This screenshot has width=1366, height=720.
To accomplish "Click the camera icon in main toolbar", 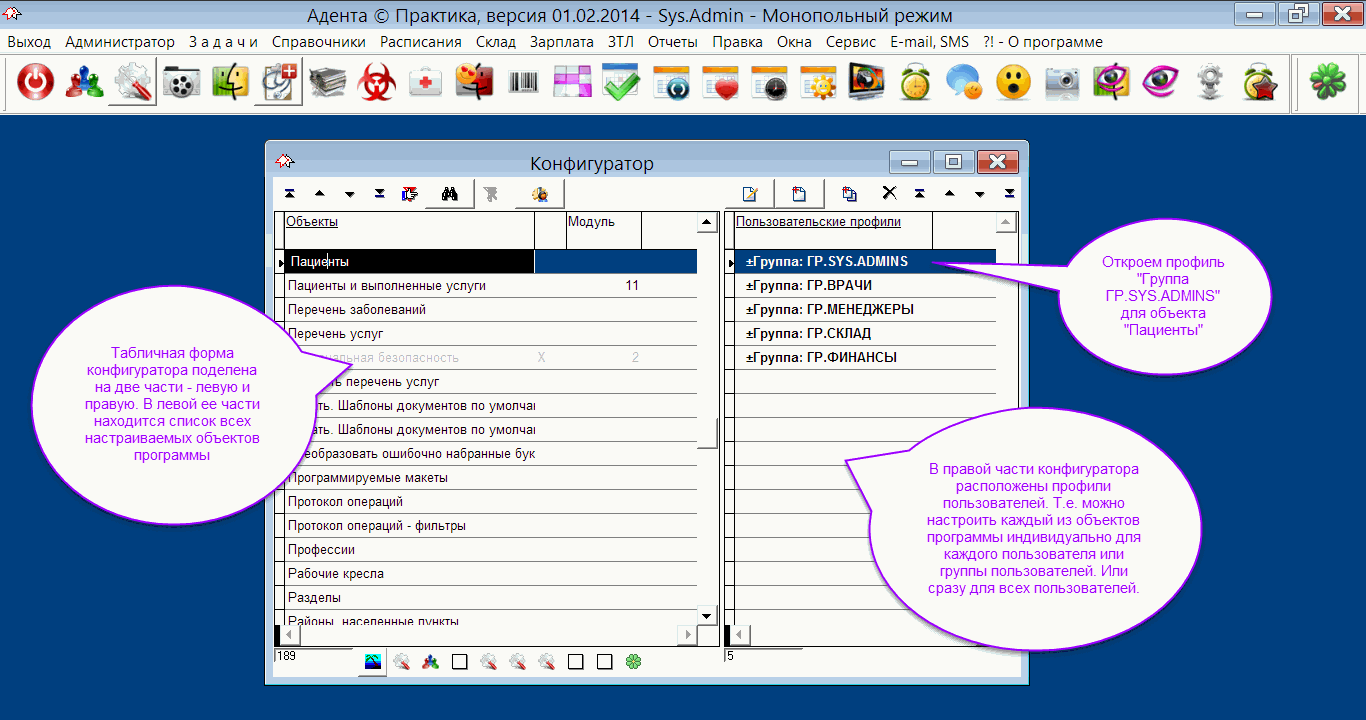I will tap(1061, 83).
